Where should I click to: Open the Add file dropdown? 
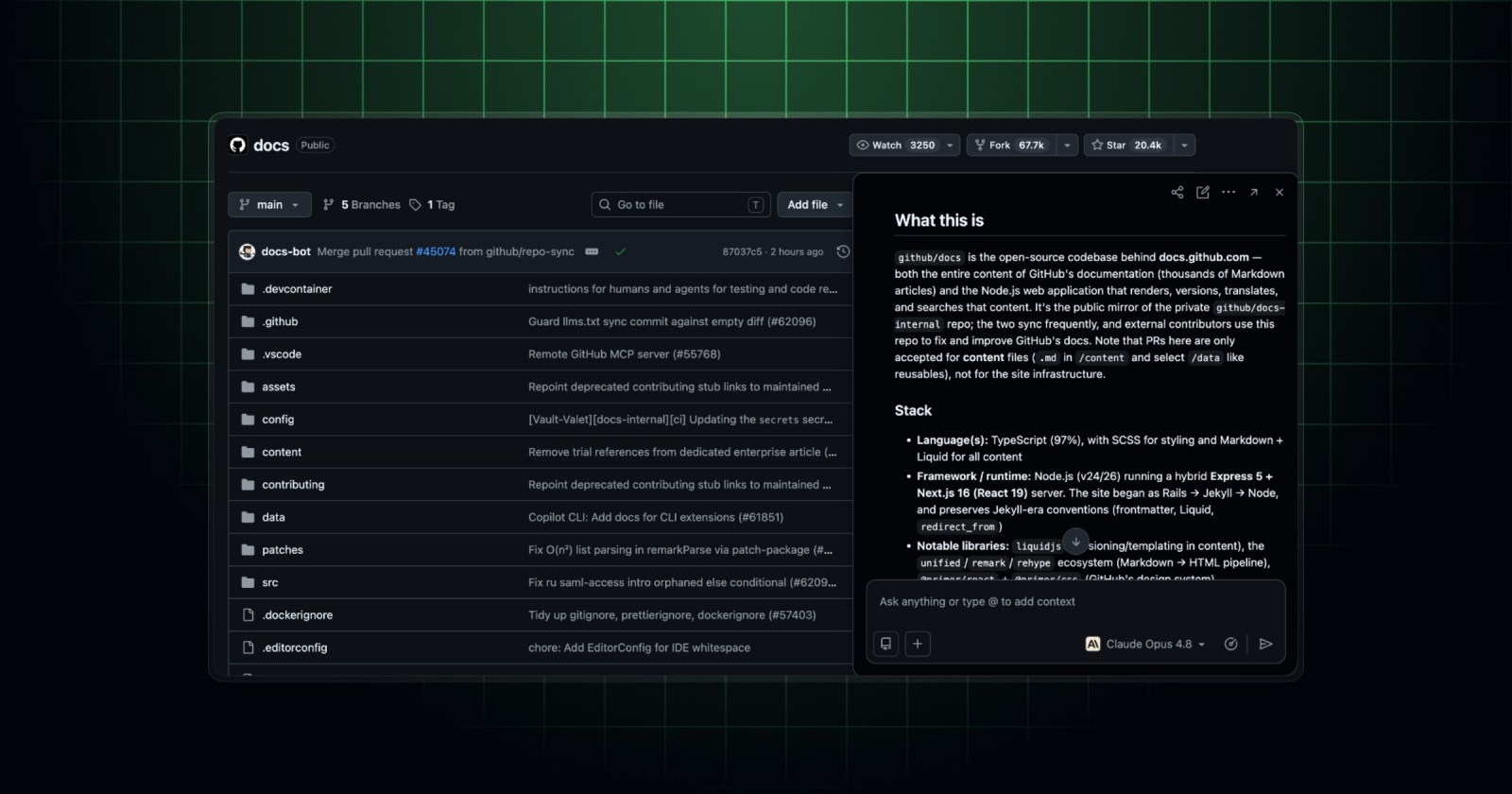815,204
